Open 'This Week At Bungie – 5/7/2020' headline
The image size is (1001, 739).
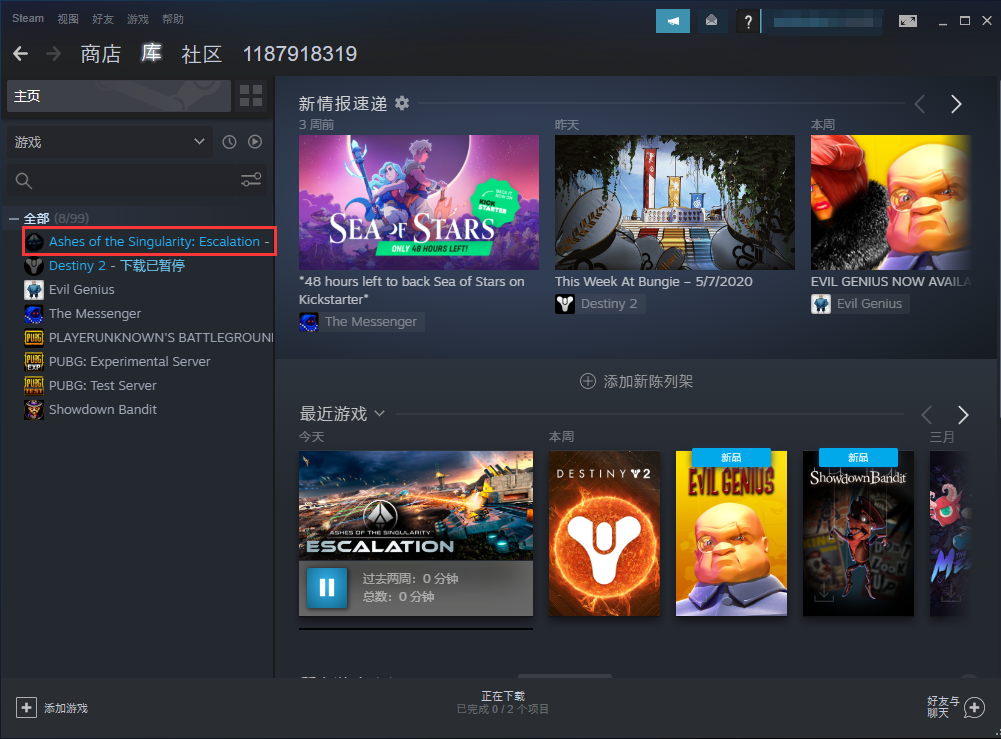point(654,281)
